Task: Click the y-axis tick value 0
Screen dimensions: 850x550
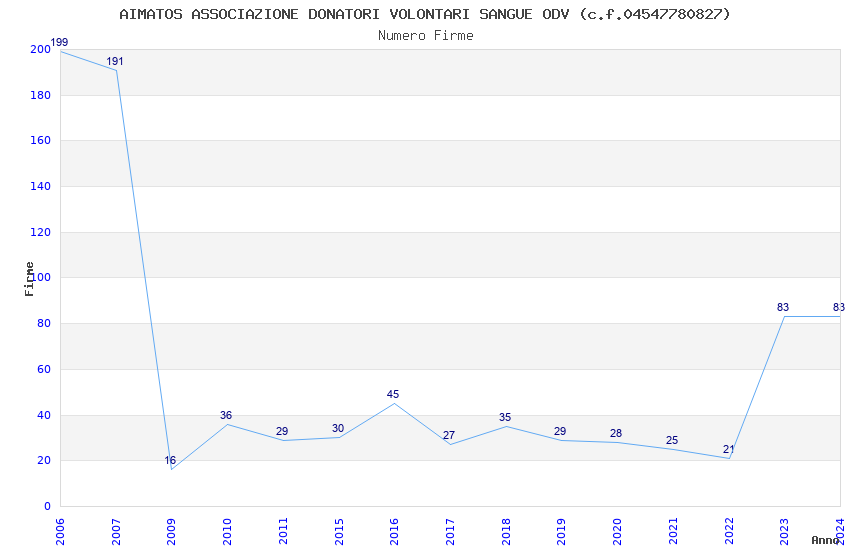Action: coord(47,507)
